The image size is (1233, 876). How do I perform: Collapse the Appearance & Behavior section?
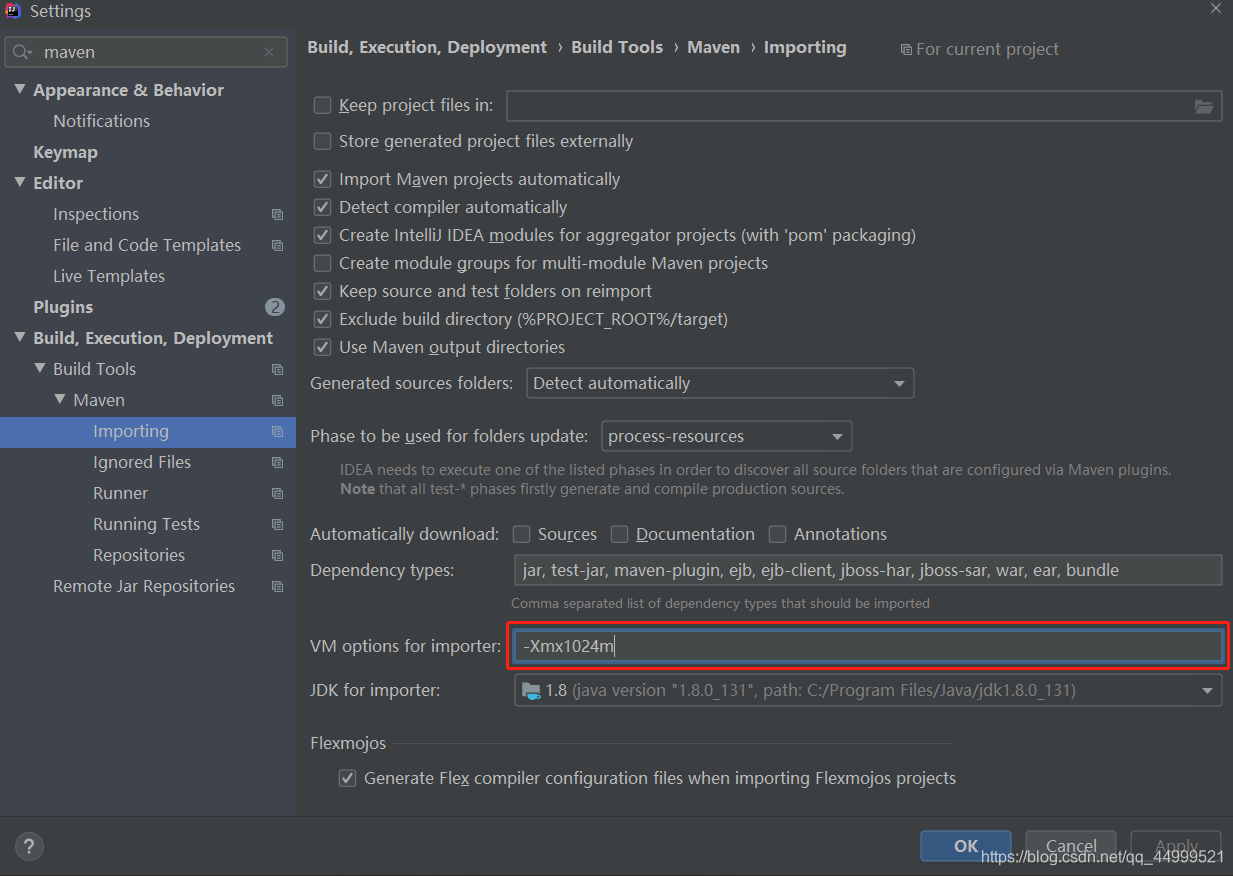[20, 90]
